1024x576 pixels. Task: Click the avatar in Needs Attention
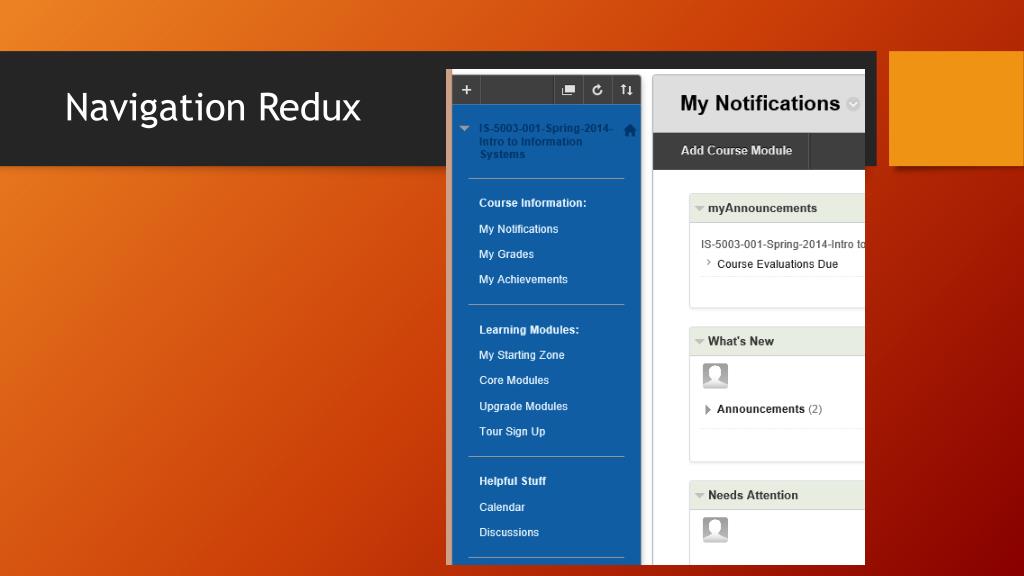(715, 530)
